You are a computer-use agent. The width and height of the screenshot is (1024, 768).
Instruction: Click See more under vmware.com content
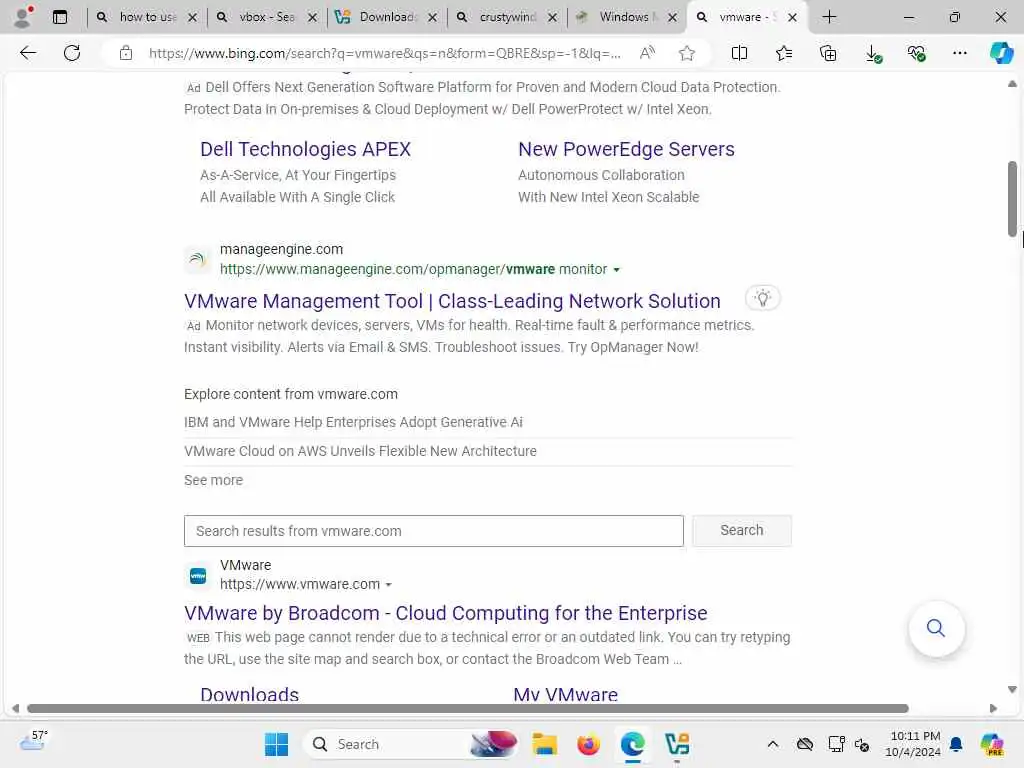214,480
